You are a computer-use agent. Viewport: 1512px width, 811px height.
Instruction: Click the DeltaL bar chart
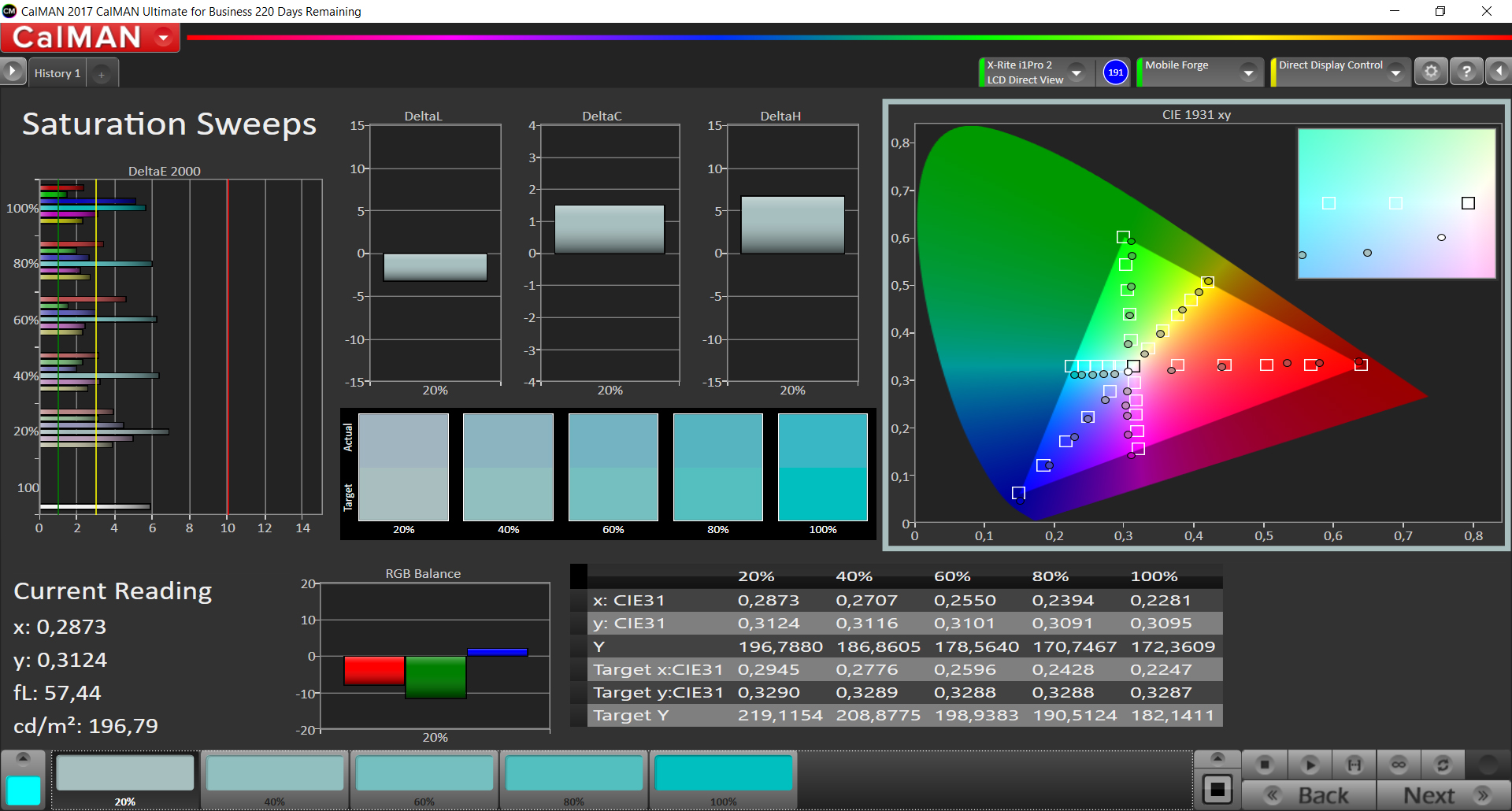point(435,267)
